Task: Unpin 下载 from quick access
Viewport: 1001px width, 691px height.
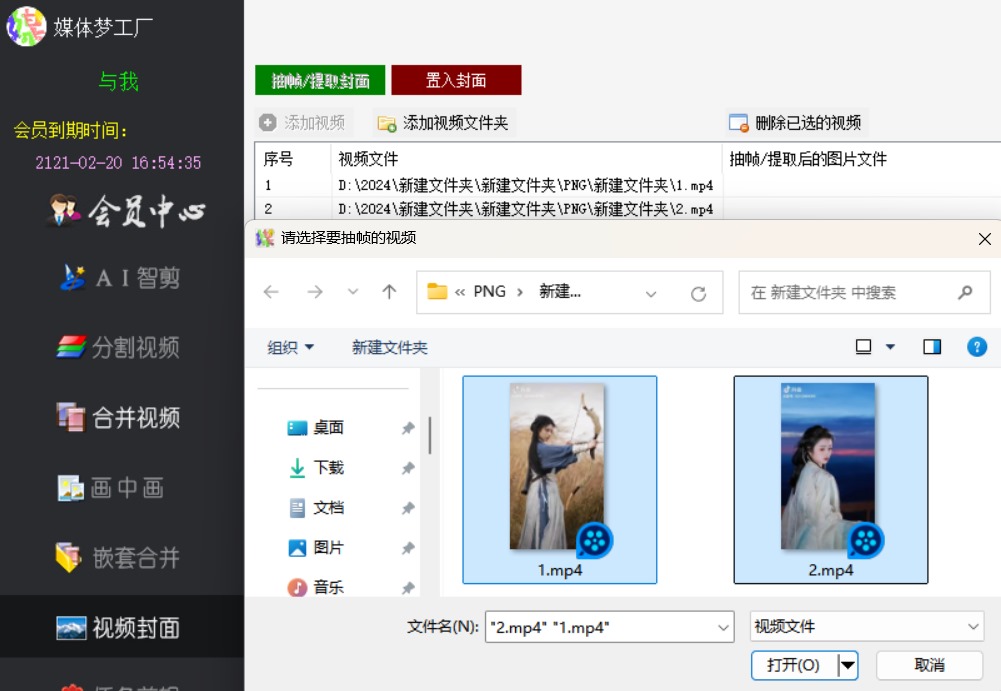Action: (409, 468)
